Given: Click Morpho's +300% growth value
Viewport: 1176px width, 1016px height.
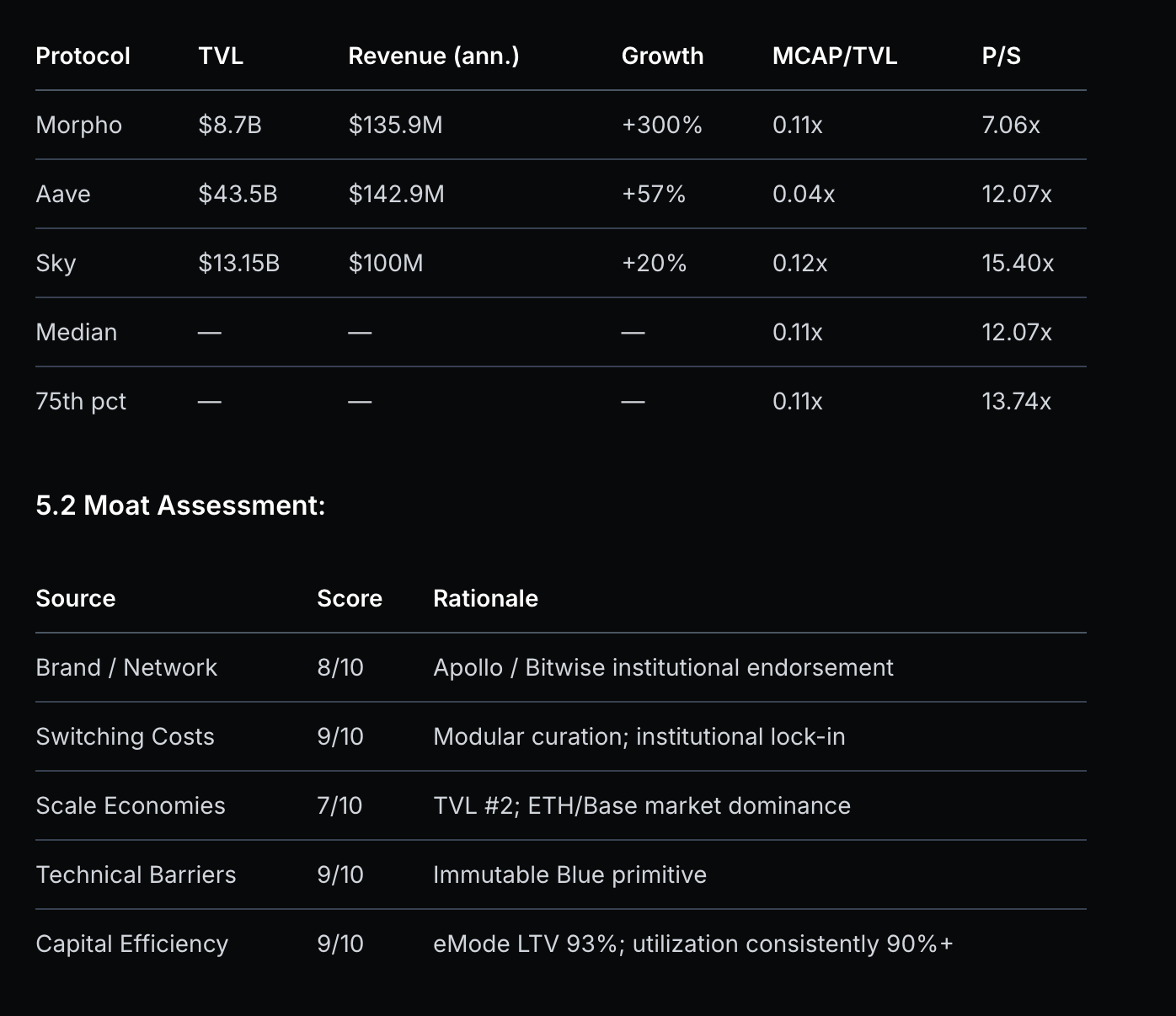Looking at the screenshot, I should 661,125.
